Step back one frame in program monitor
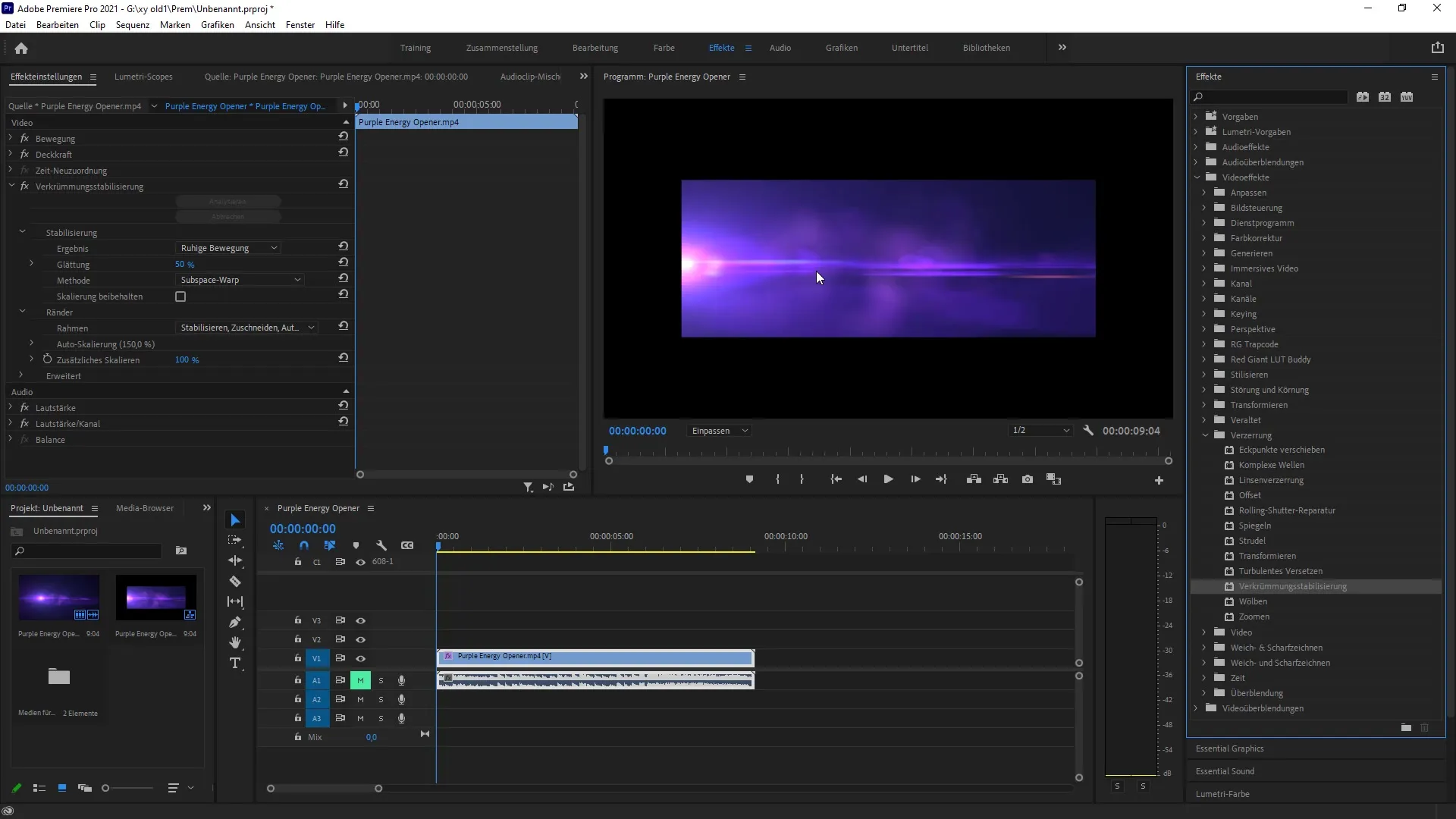The width and height of the screenshot is (1456, 819). (862, 479)
